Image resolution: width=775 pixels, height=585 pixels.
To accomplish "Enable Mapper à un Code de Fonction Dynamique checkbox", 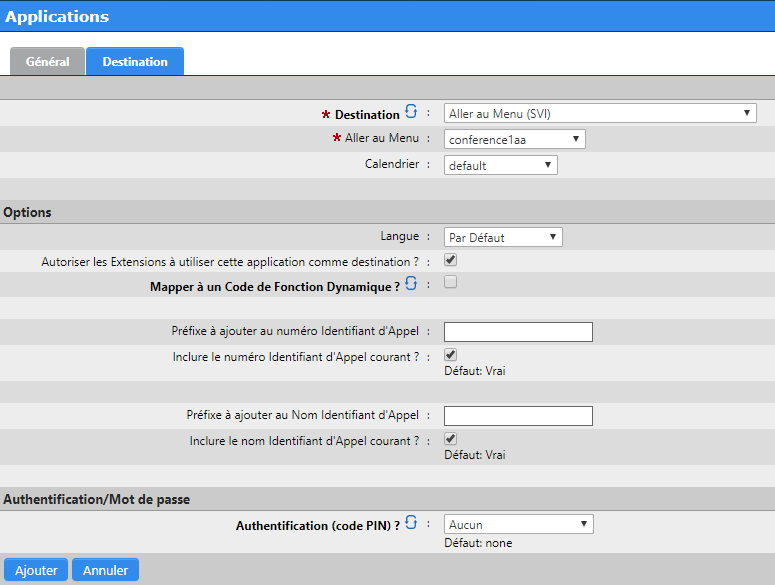I will [450, 282].
